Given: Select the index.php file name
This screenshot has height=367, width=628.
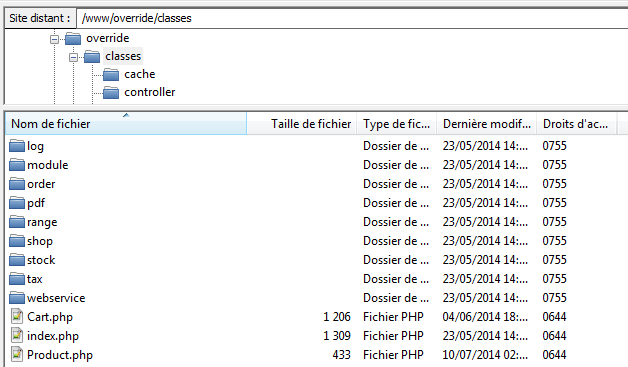Looking at the screenshot, I should 53,336.
